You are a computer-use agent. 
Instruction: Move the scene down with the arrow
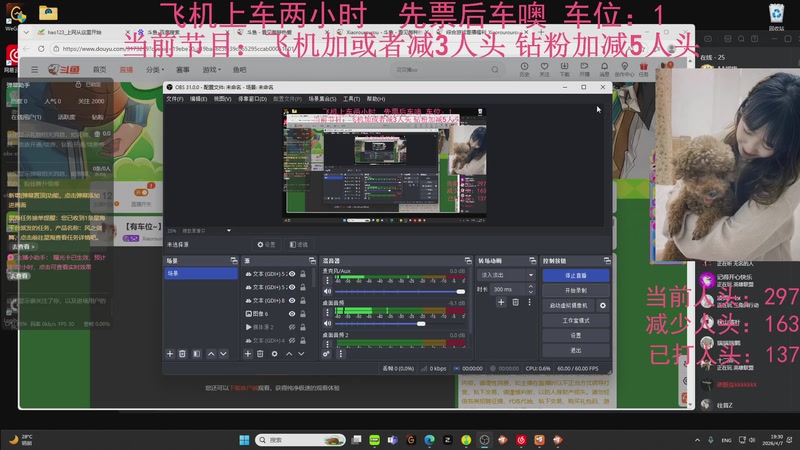pyautogui.click(x=223, y=354)
